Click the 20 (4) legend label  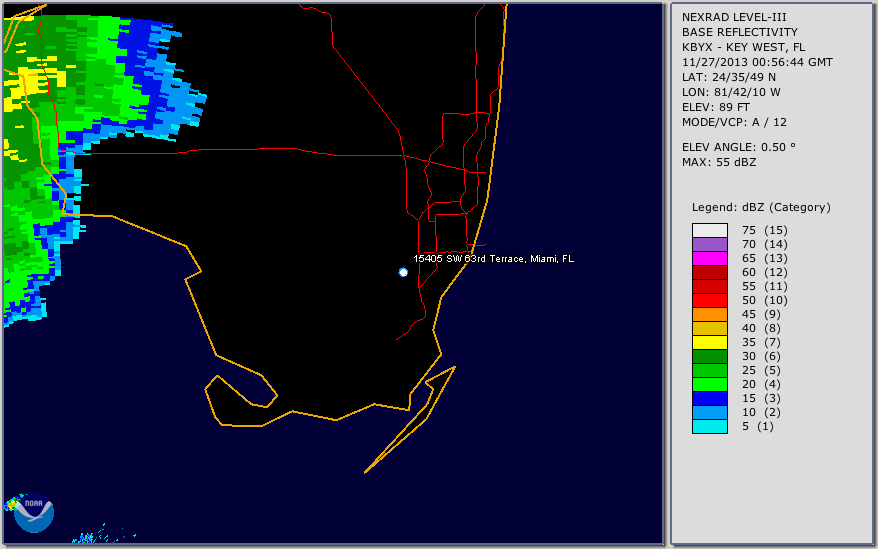761,384
